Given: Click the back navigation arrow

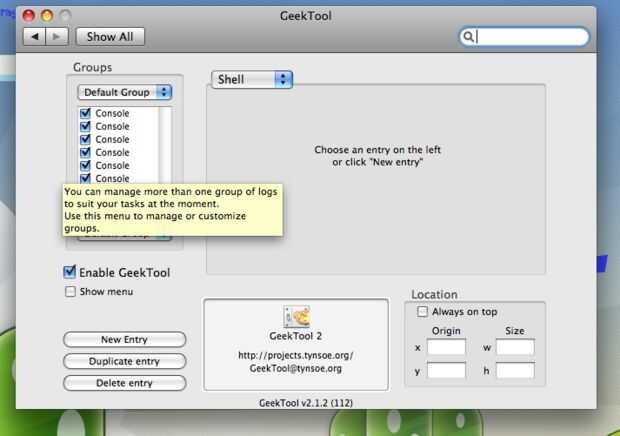Looking at the screenshot, I should tap(35, 37).
